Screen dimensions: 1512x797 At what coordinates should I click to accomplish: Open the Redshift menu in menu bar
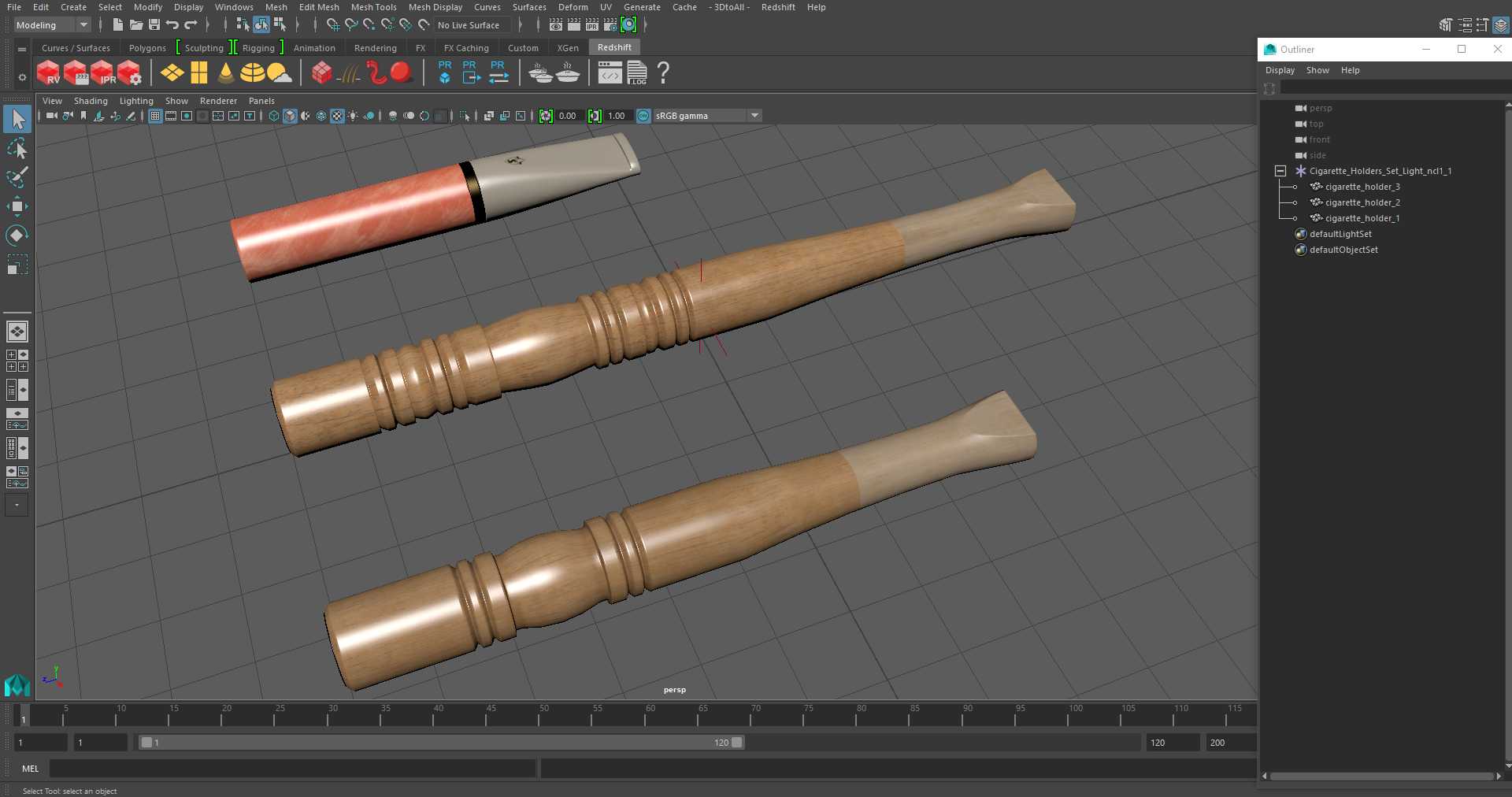coord(778,7)
